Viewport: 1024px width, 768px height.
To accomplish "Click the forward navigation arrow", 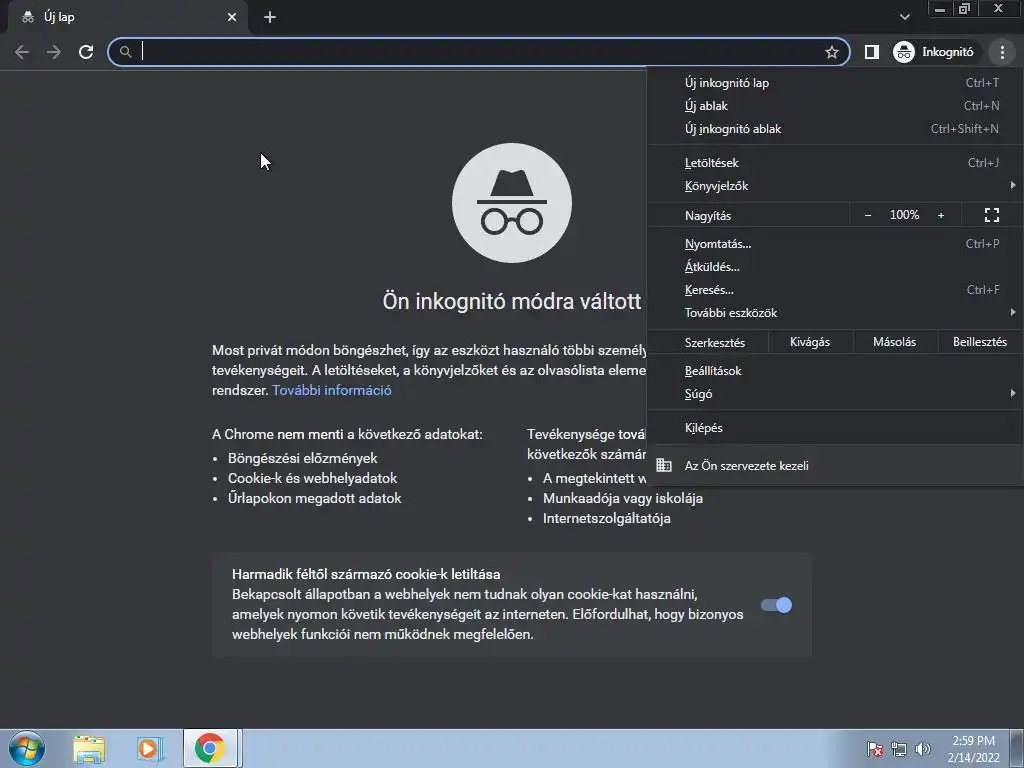I will point(54,52).
